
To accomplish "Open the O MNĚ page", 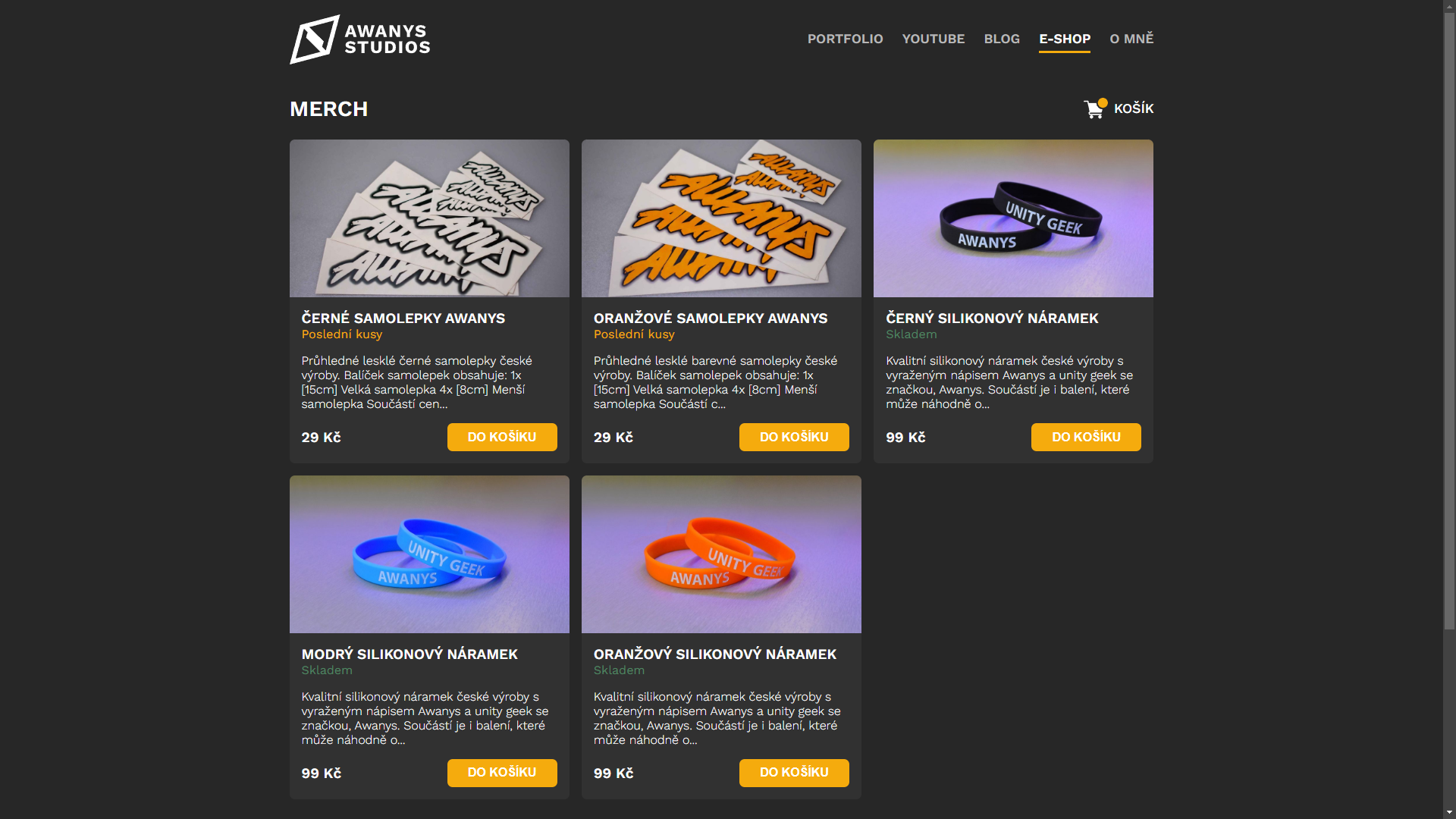I will click(x=1131, y=39).
